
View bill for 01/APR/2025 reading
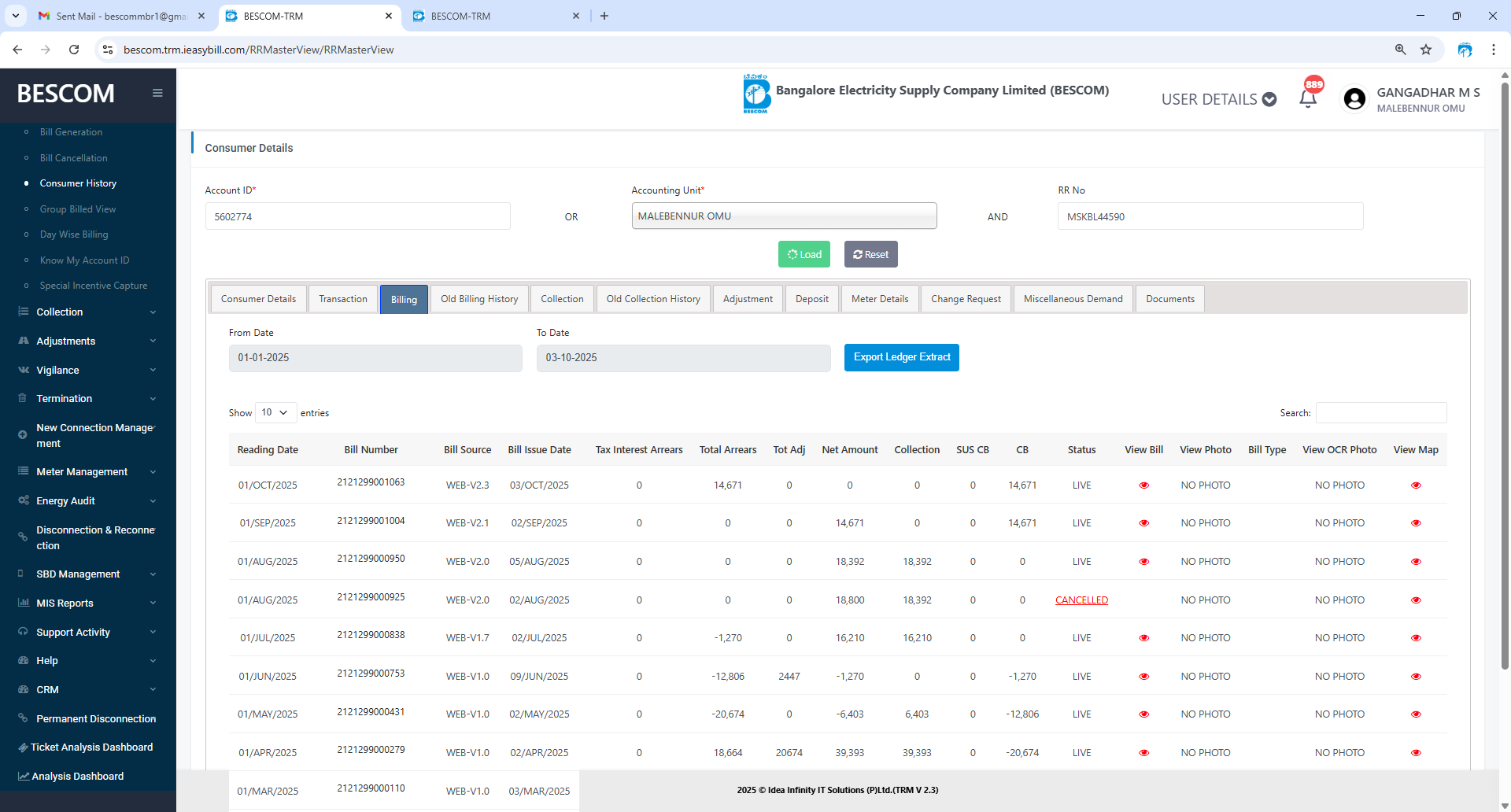tap(1143, 753)
